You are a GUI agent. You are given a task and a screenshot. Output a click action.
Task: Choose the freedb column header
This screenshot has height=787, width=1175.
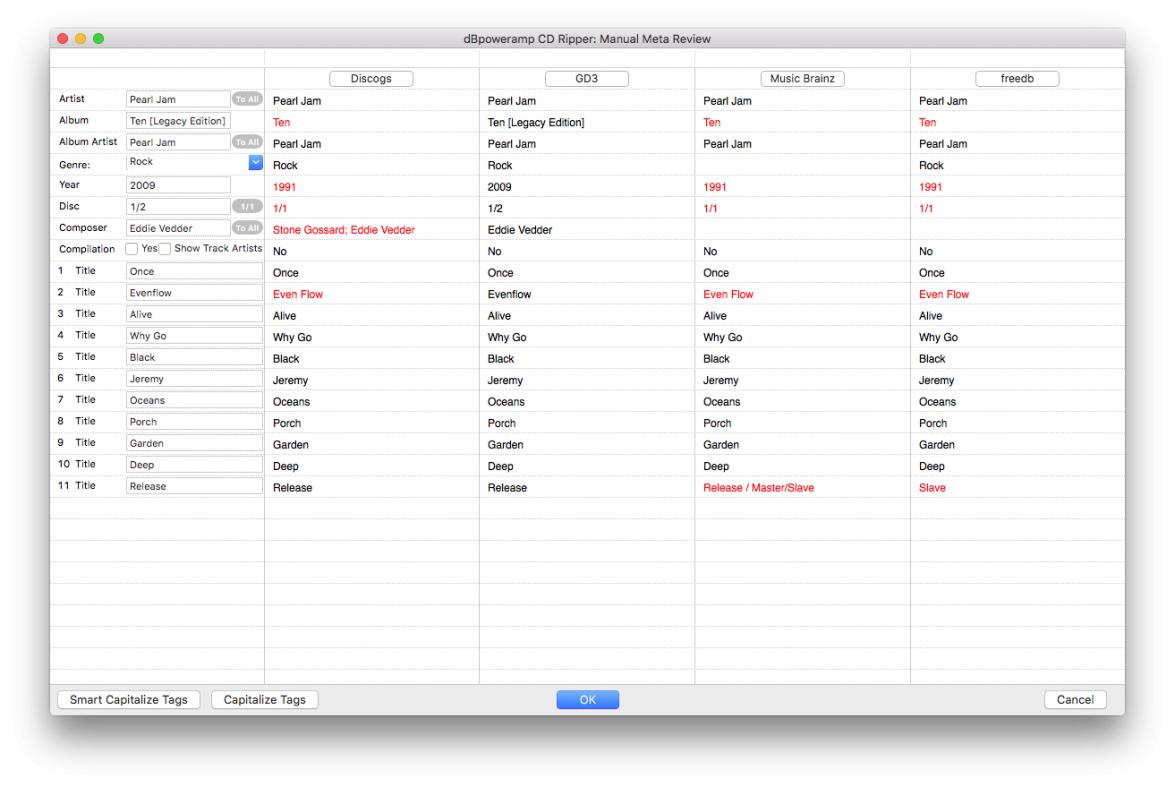(1017, 79)
